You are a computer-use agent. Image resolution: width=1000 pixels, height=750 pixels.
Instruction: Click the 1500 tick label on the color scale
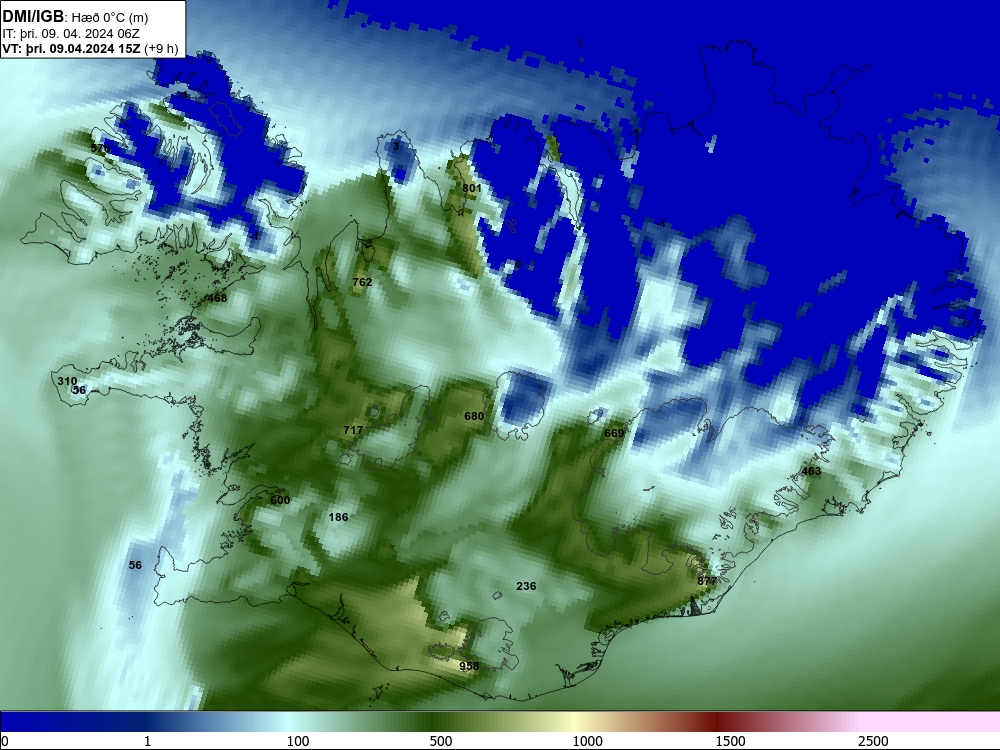click(x=730, y=741)
